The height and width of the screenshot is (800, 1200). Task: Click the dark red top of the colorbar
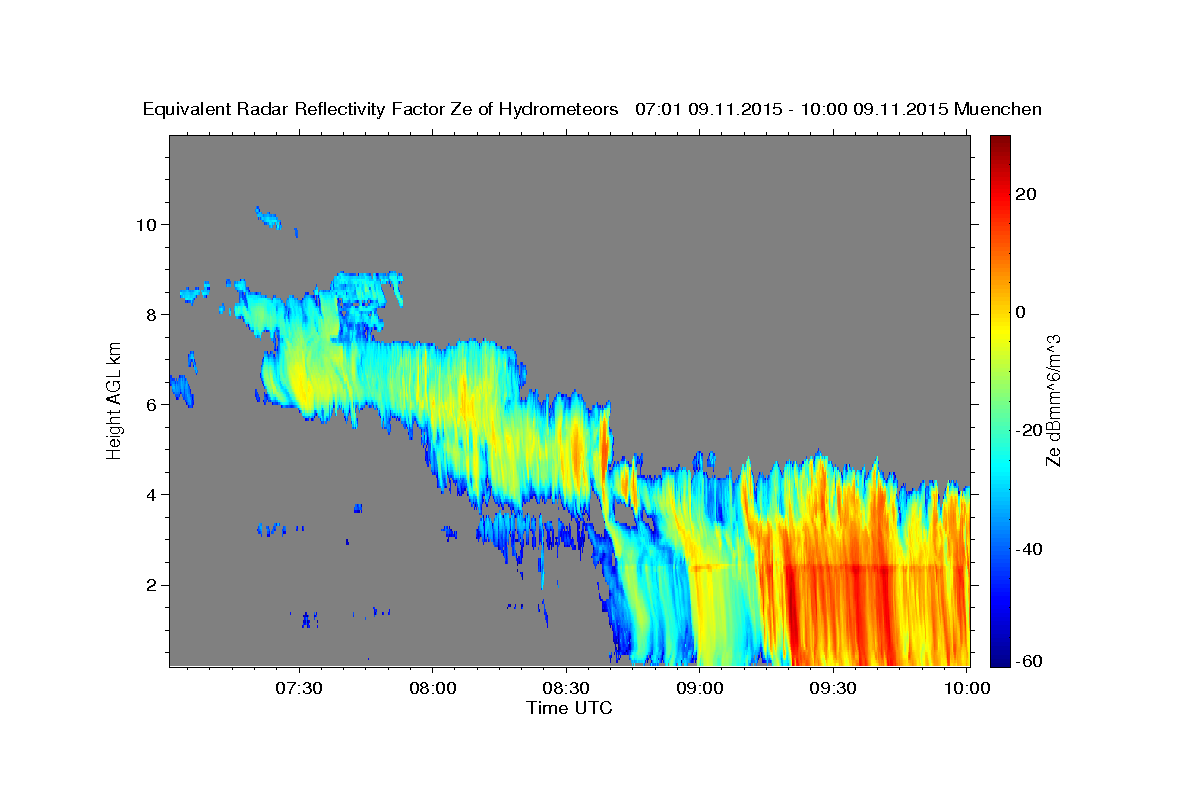pyautogui.click(x=1000, y=145)
